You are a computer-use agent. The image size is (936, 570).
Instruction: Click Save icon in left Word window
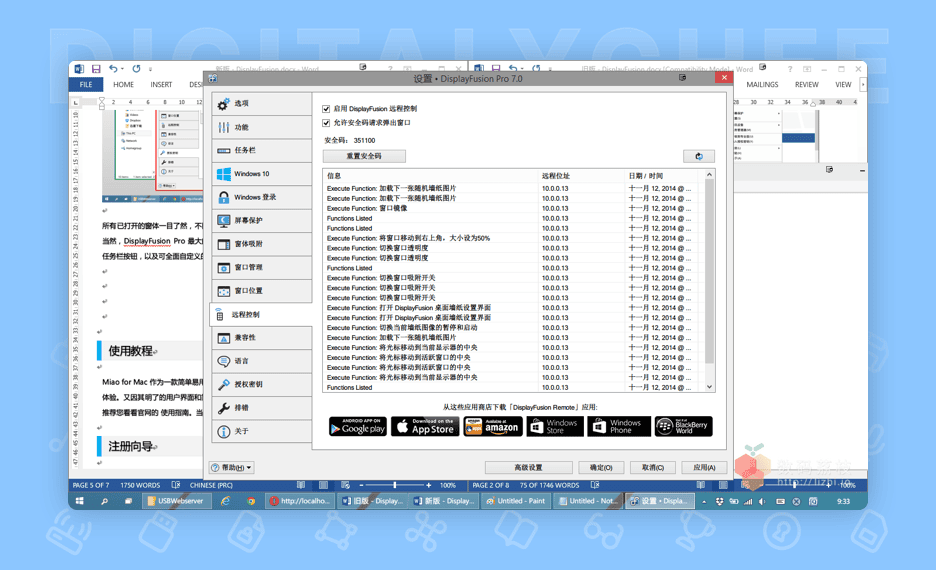[96, 69]
